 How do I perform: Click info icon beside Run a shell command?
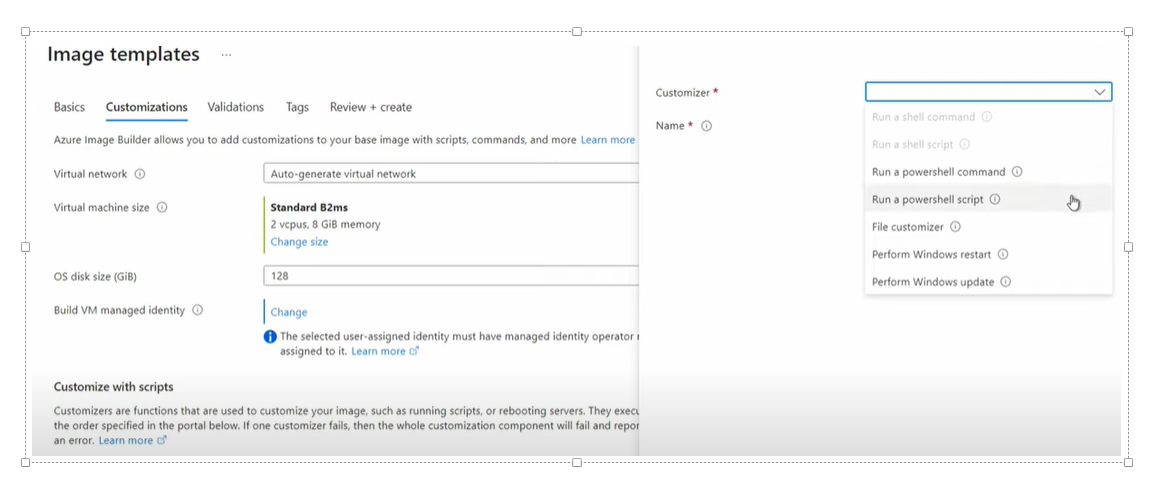coord(987,117)
